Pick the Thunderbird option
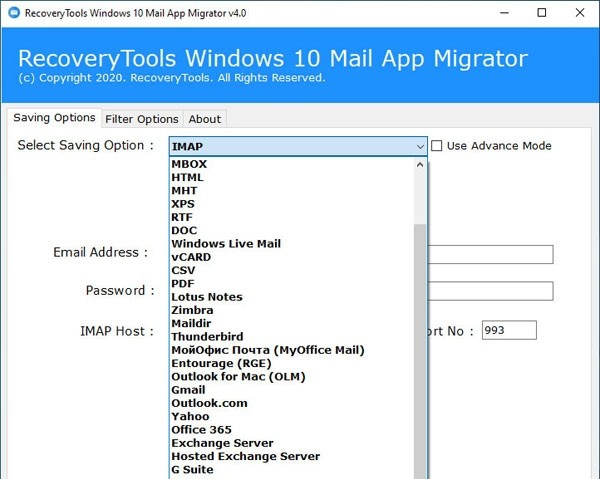Screen dimensions: 600x479 (207, 337)
